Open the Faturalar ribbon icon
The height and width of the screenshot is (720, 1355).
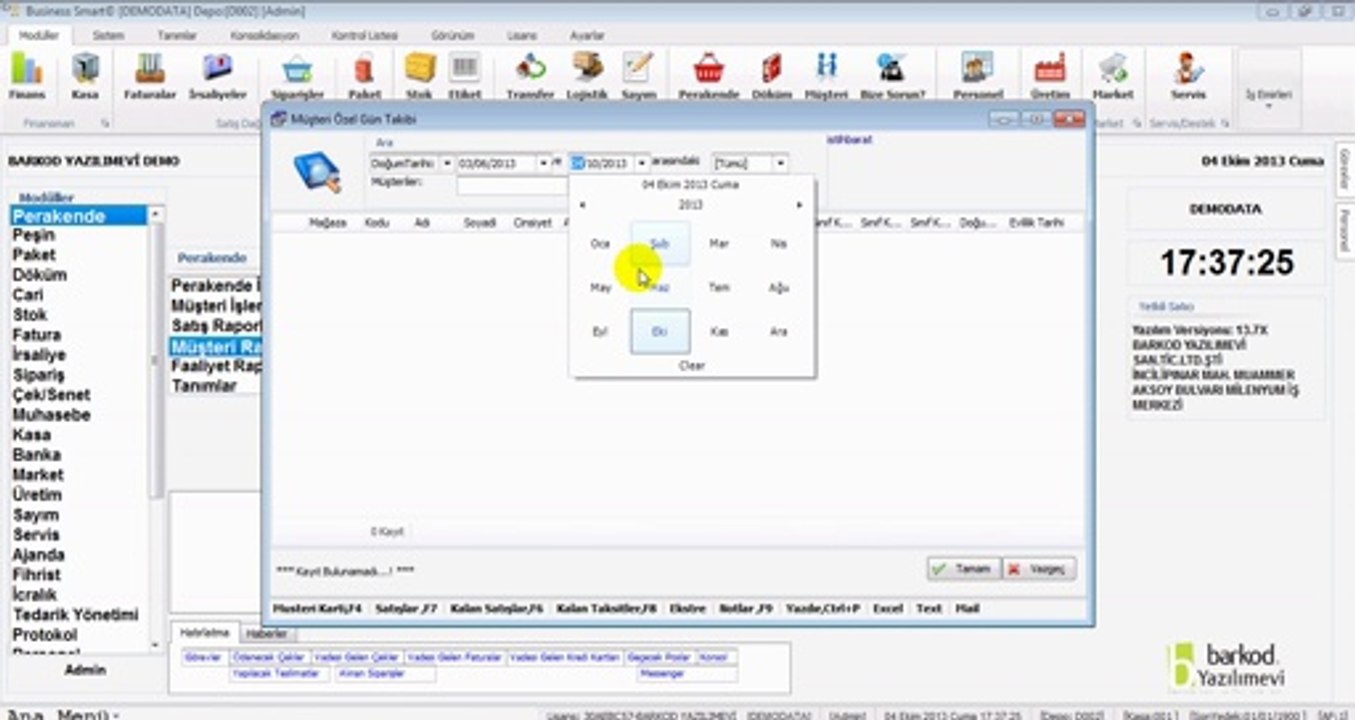[x=149, y=75]
